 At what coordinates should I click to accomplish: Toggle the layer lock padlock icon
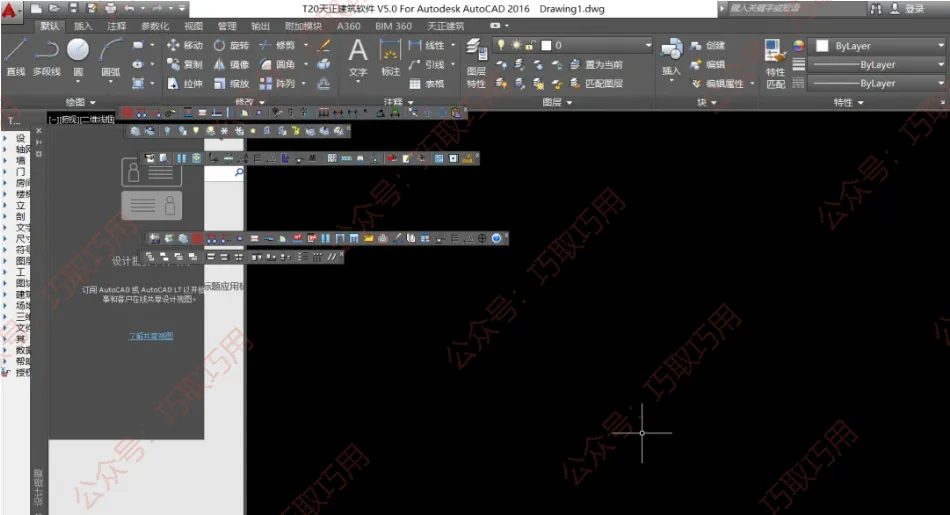pos(530,45)
